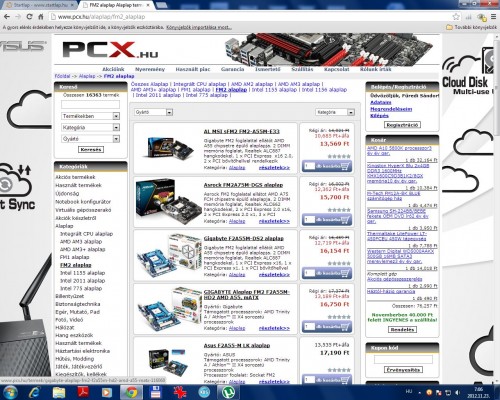
Task: Bookmark page with the star icon
Action: pos(456,16)
